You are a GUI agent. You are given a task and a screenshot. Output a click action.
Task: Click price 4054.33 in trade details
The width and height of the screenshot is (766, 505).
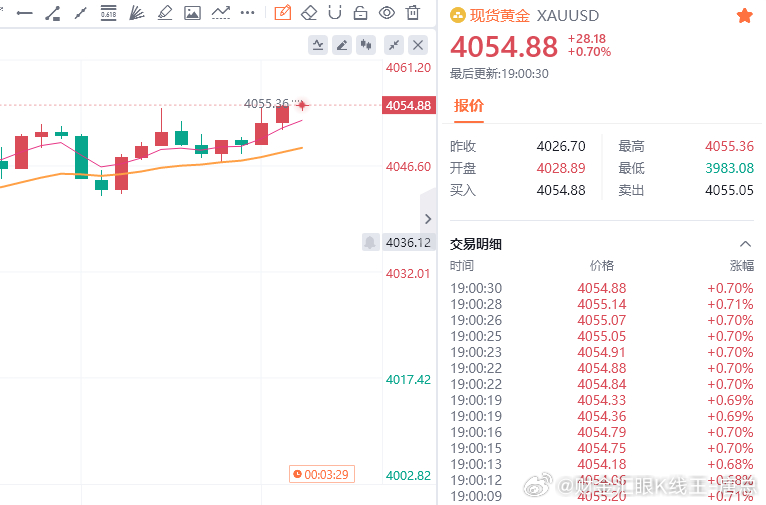click(602, 400)
